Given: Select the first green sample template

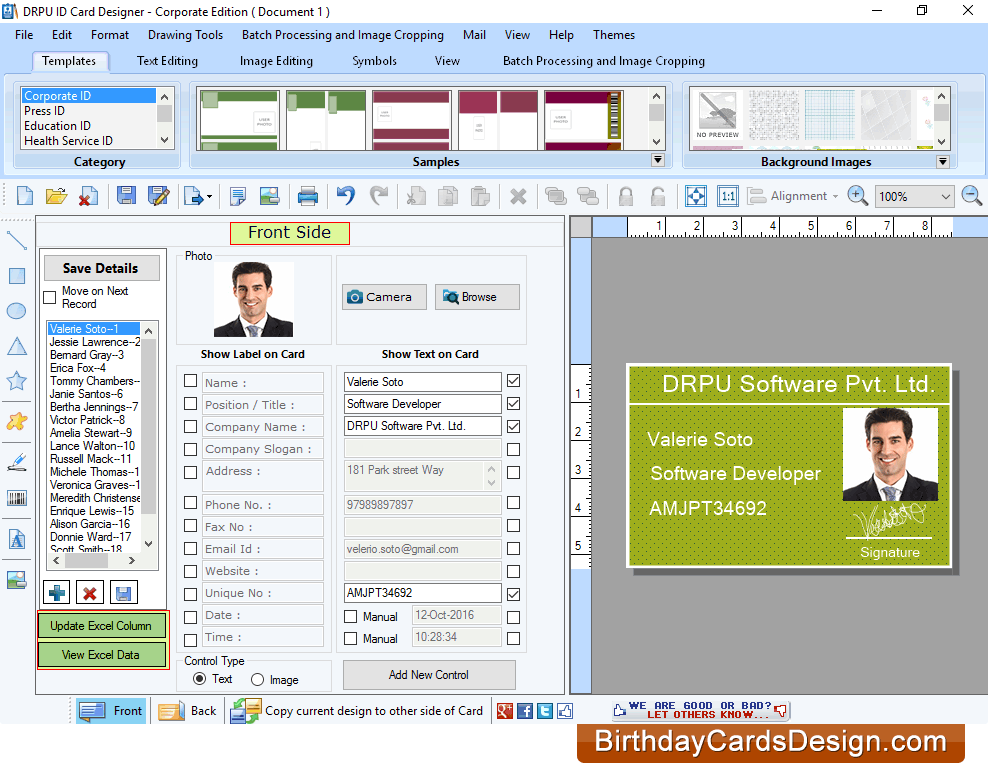Looking at the screenshot, I should tap(239, 120).
